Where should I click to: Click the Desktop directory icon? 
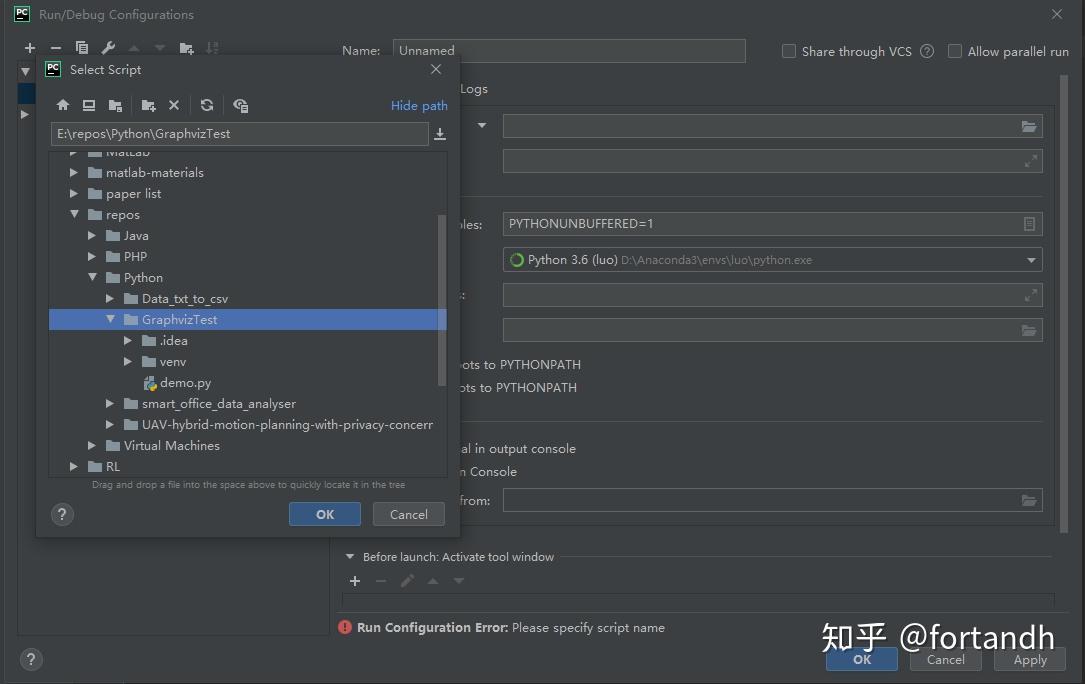(x=89, y=105)
